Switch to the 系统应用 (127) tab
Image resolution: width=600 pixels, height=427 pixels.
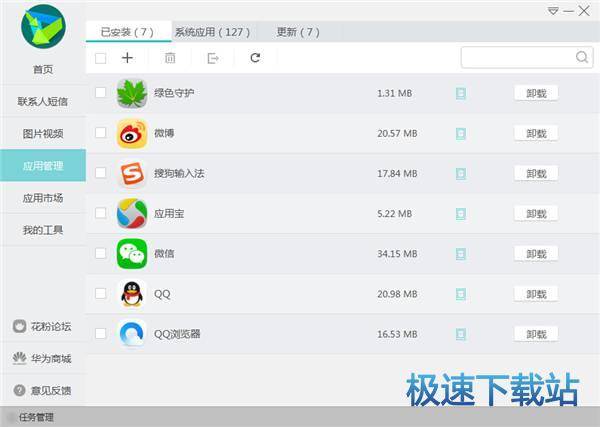point(213,32)
